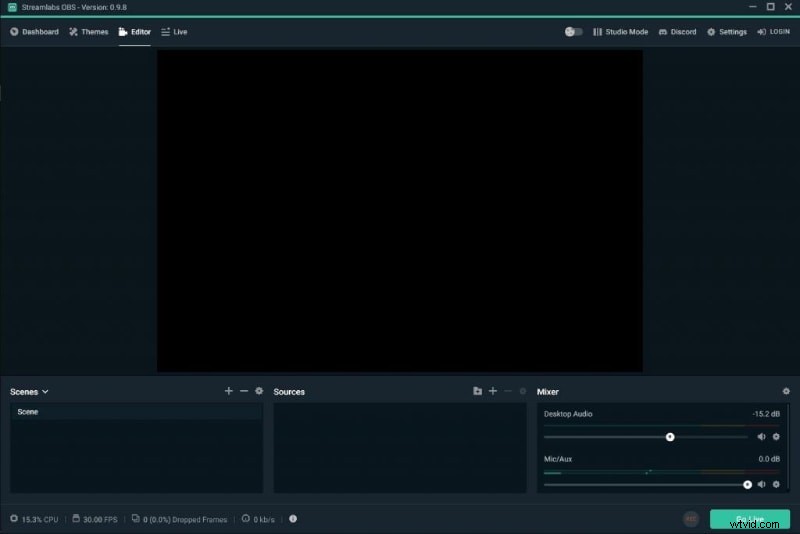The height and width of the screenshot is (534, 800).
Task: Click the FPS status icon
Action: [76, 518]
